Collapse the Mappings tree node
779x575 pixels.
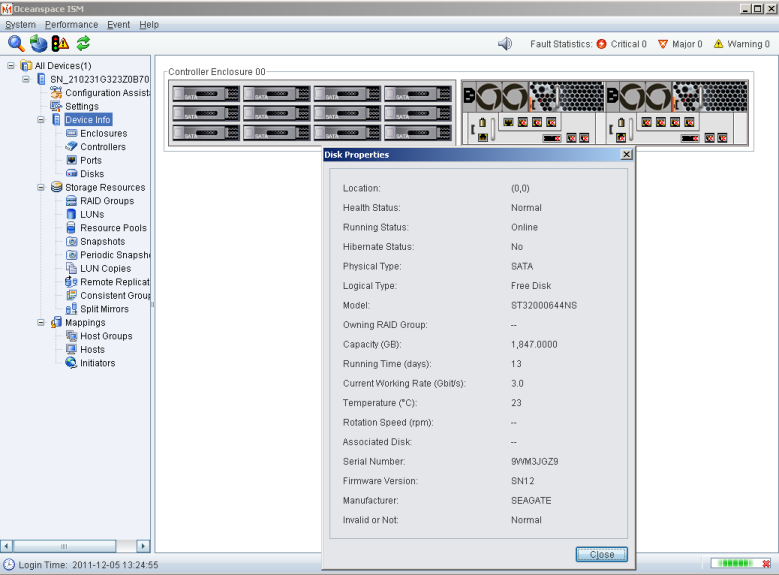pos(41,323)
